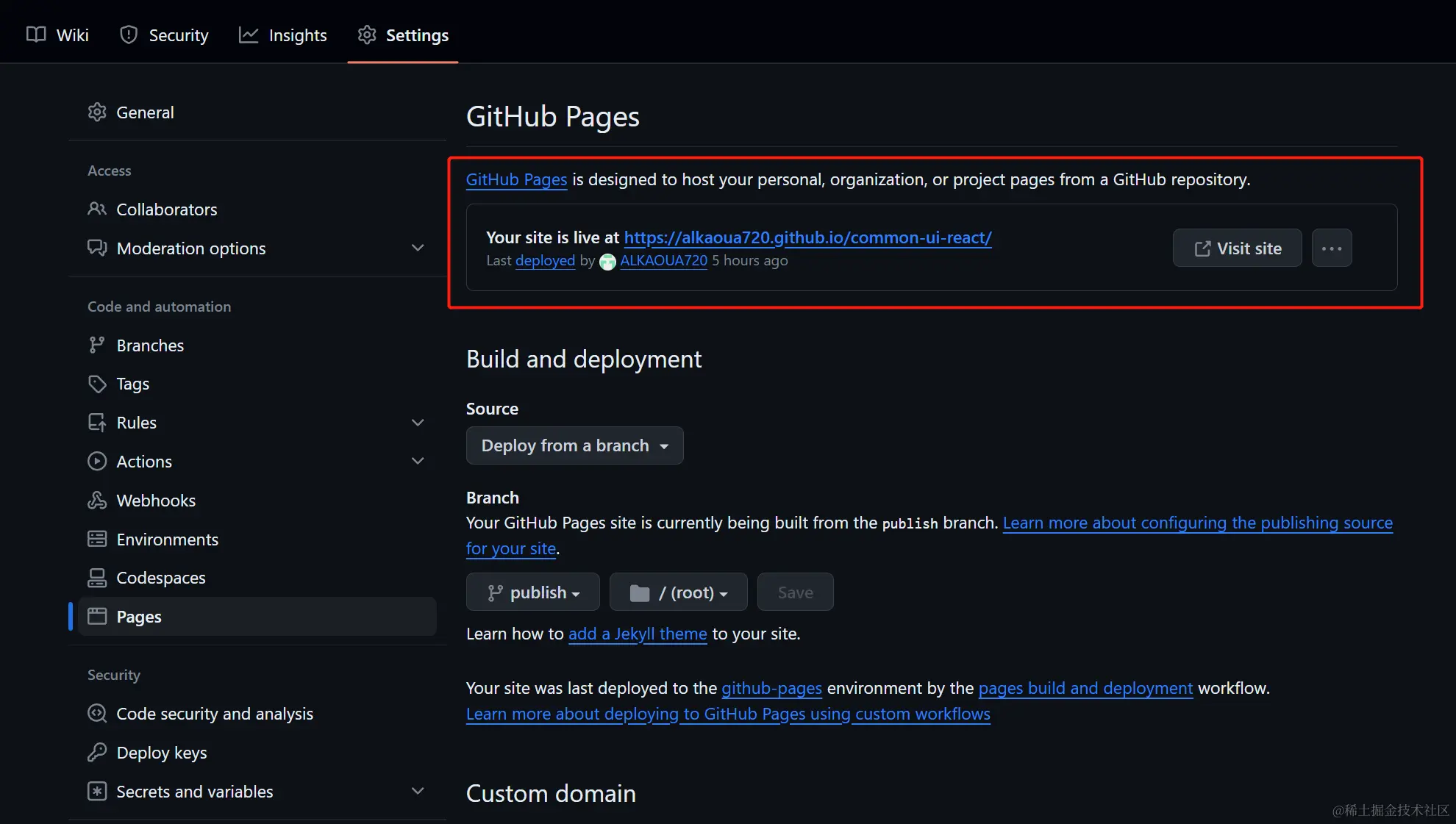
Task: Expand the Secrets and variables section
Action: pyautogui.click(x=418, y=791)
